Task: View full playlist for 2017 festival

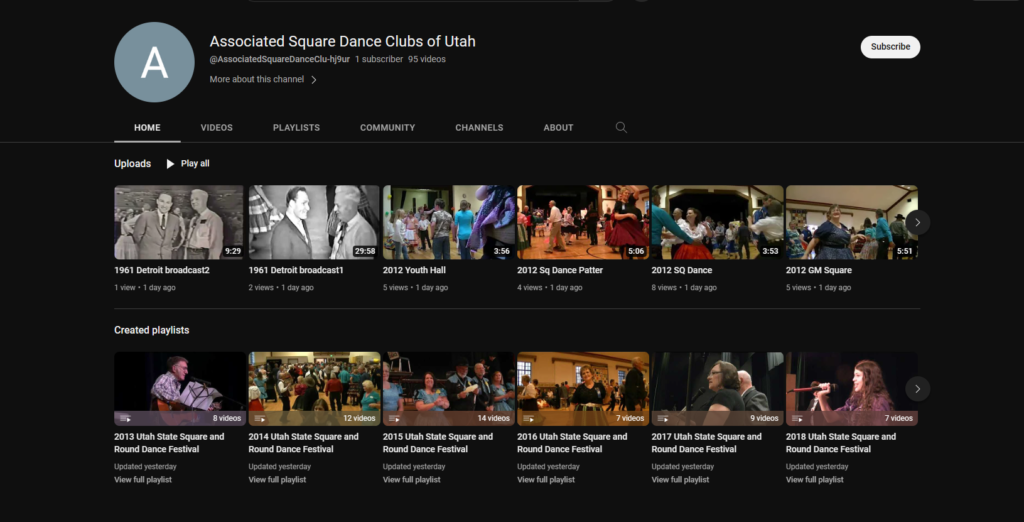Action: coord(680,480)
